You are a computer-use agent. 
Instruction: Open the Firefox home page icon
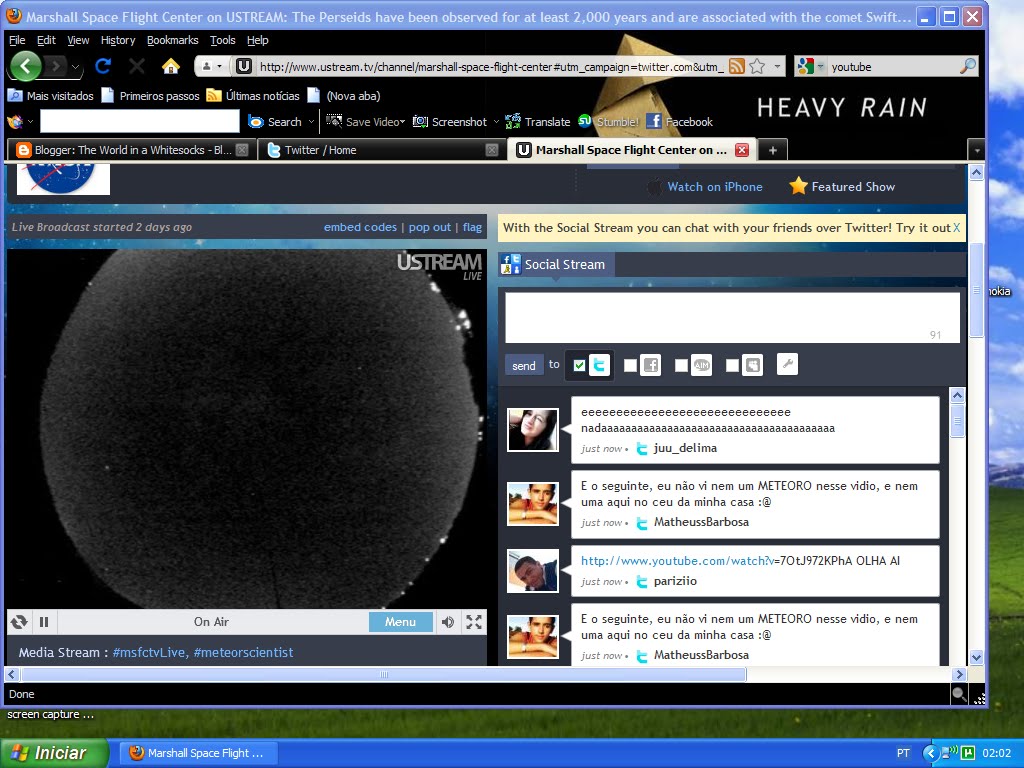[170, 66]
